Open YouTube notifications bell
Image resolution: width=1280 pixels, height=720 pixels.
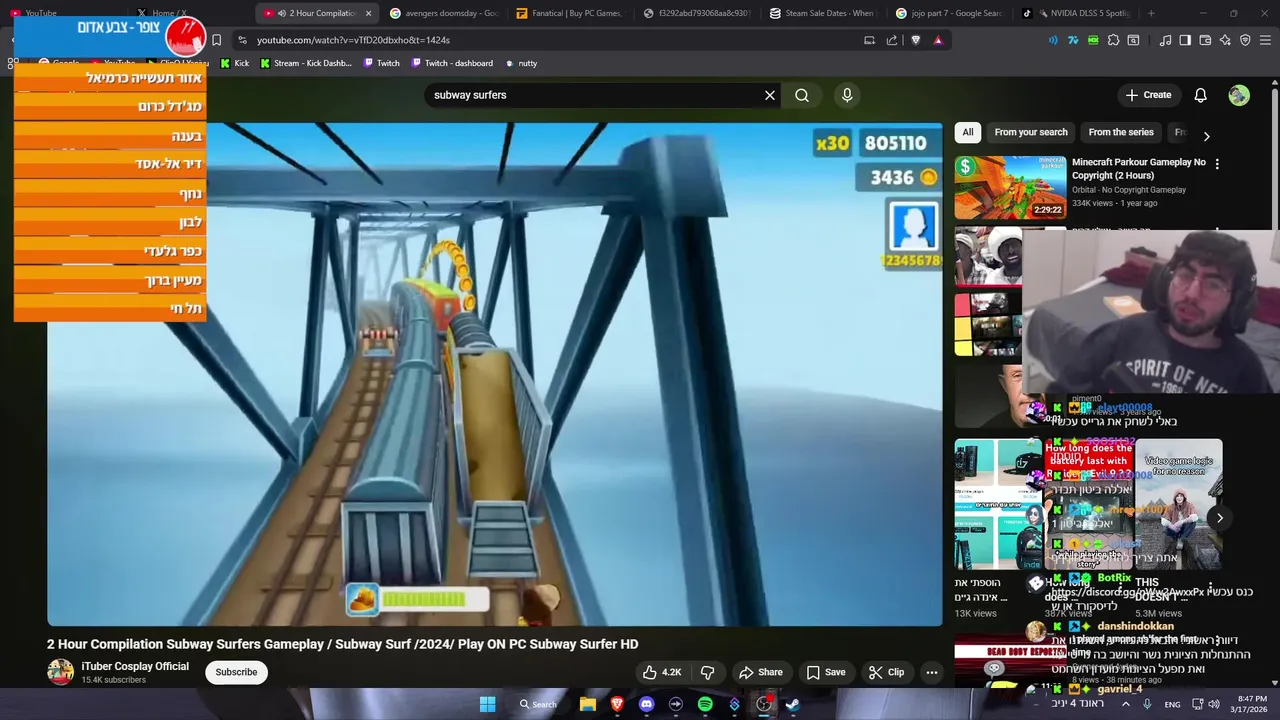point(1200,95)
